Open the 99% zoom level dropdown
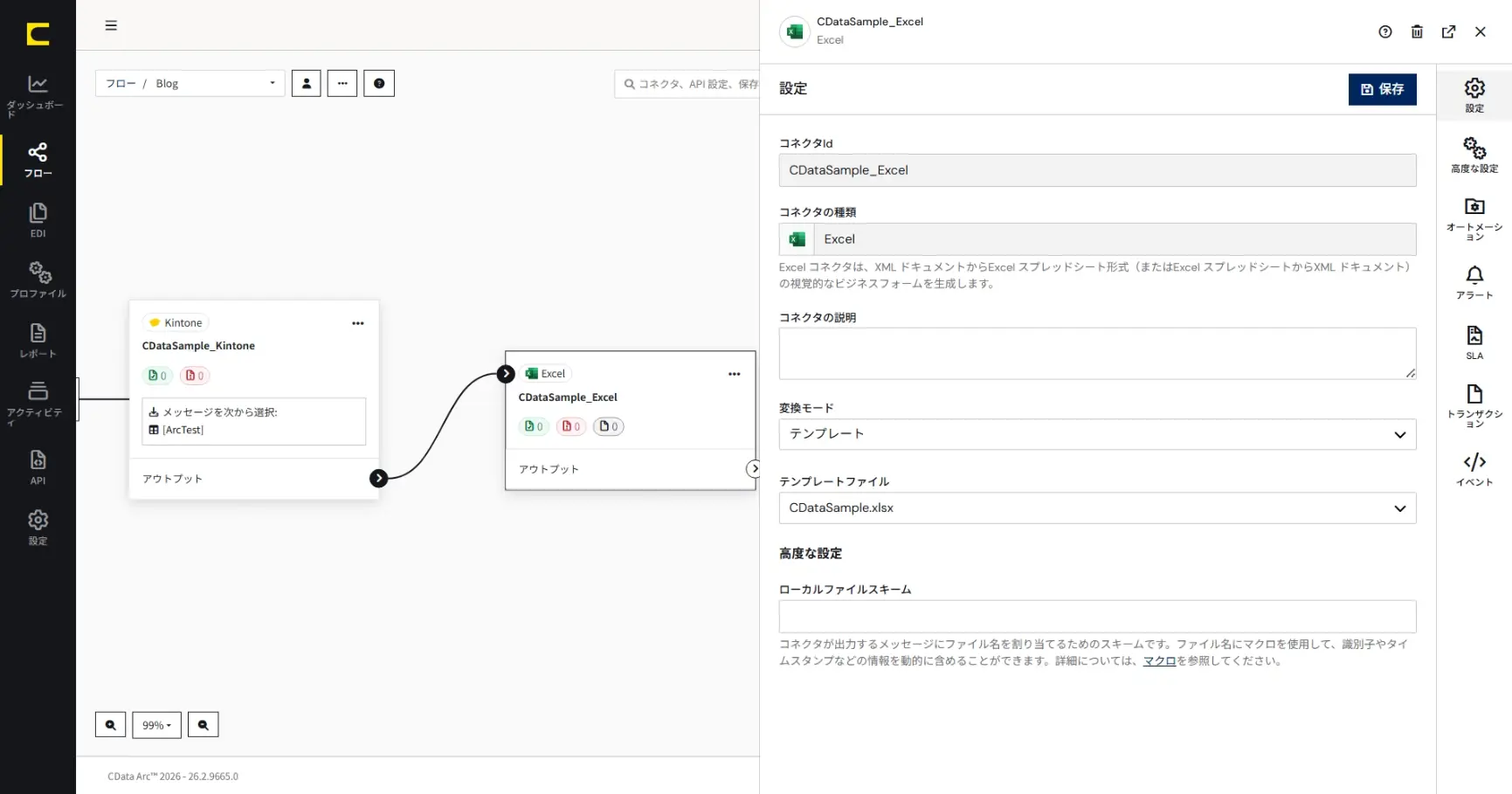 156,725
